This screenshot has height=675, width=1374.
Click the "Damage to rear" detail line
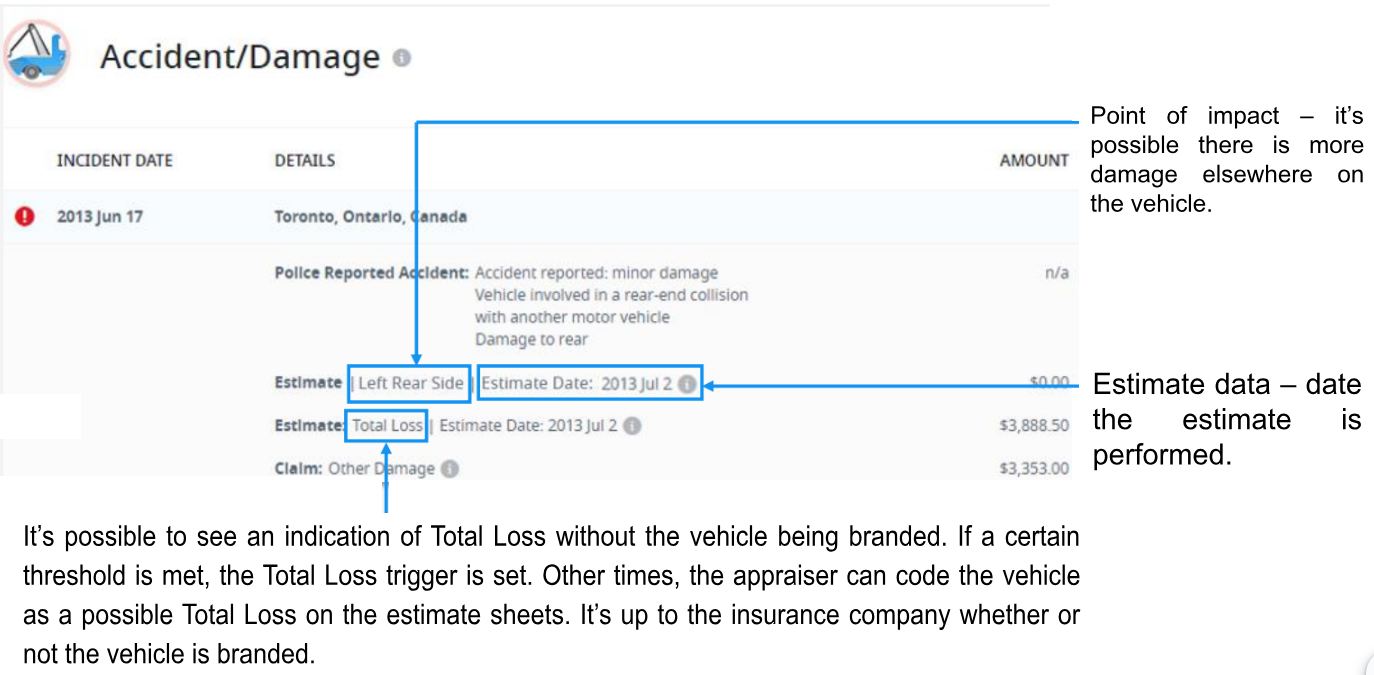(531, 339)
